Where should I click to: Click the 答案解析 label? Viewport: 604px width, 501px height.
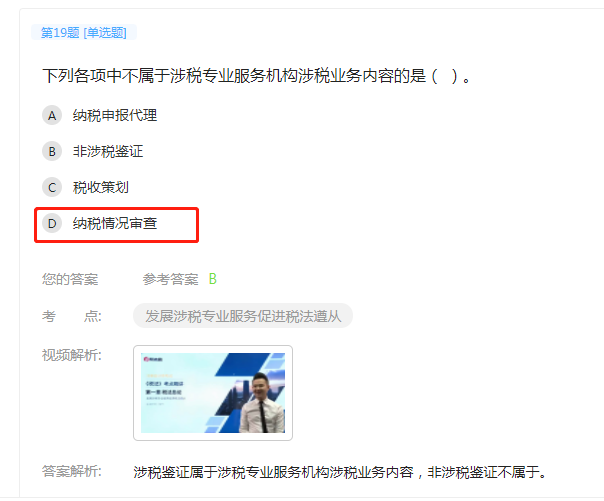click(72, 471)
